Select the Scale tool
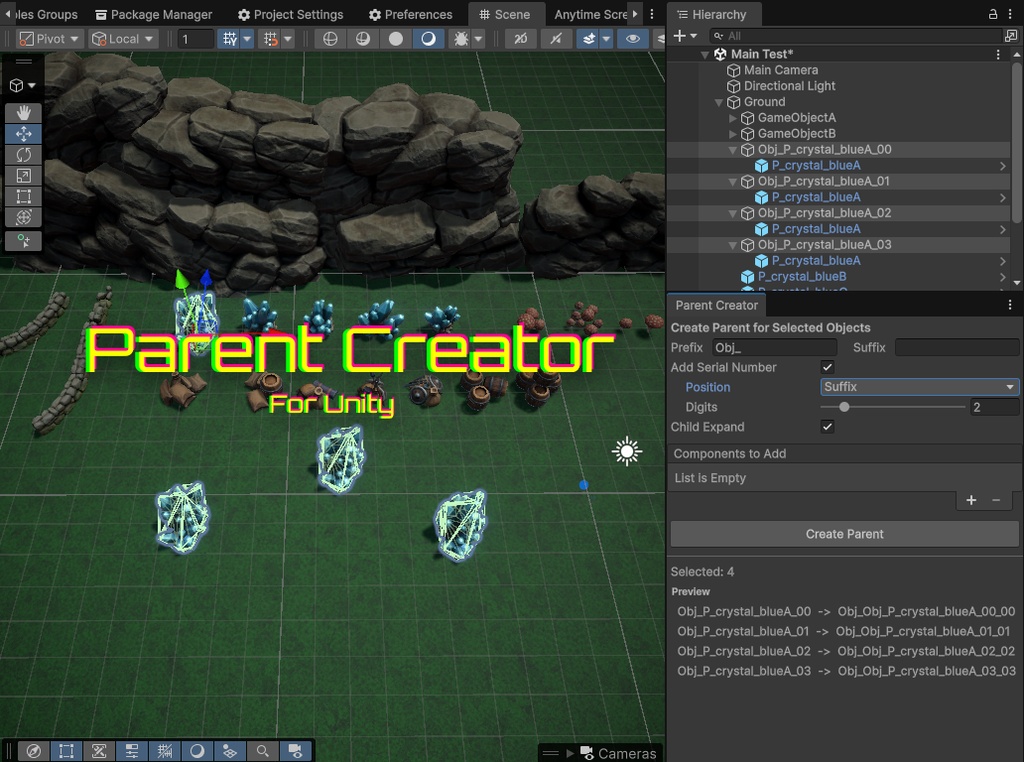Viewport: 1024px width, 762px height. coord(24,176)
